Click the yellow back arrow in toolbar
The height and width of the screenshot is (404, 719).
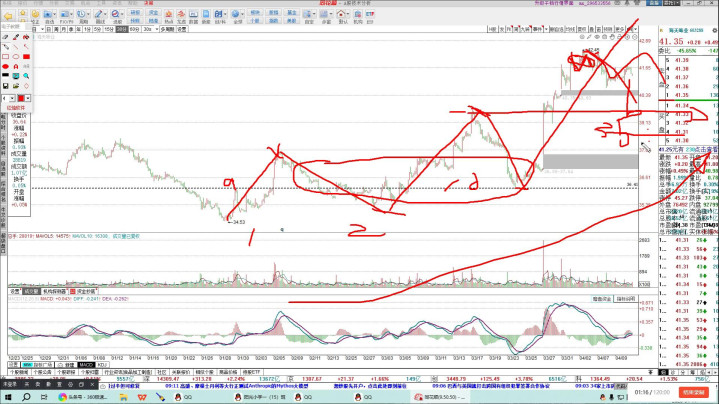8,17
